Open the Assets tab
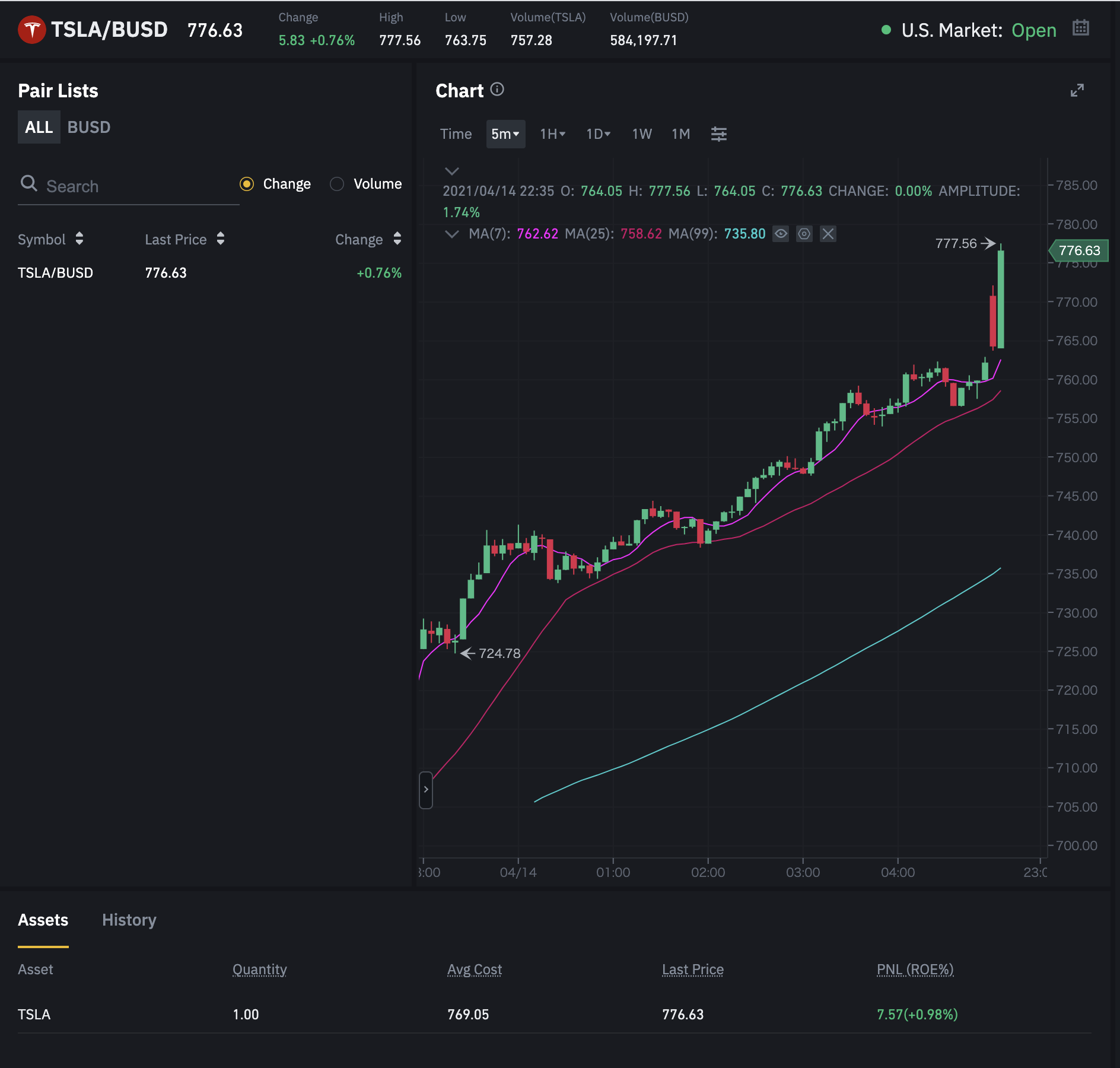Screen dimensions: 1120x1068 (43, 920)
